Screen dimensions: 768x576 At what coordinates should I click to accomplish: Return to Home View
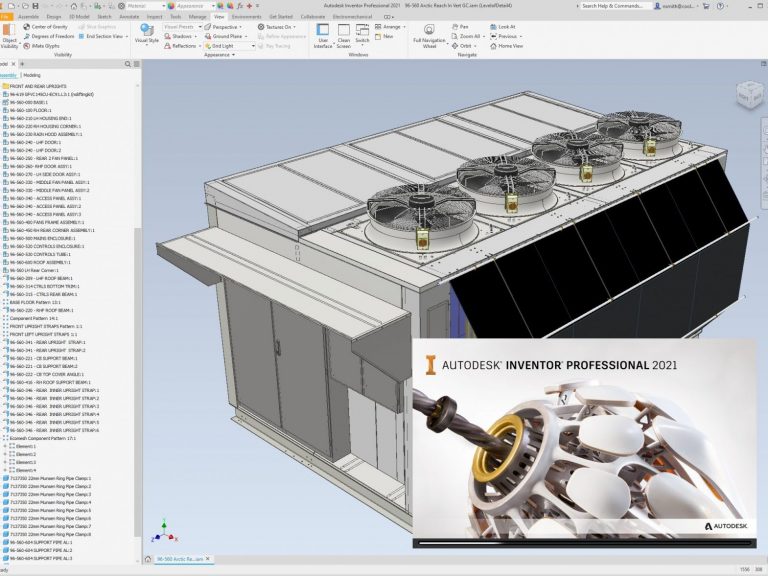tap(506, 46)
